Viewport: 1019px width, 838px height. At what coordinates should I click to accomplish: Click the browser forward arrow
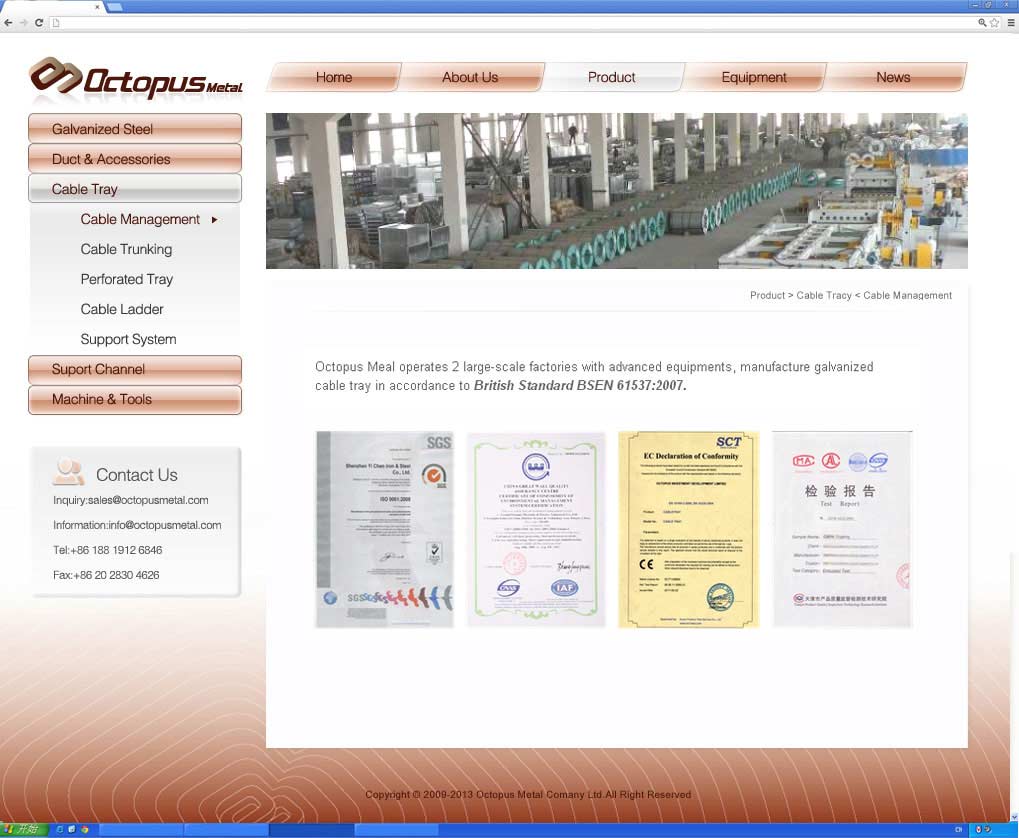click(23, 22)
